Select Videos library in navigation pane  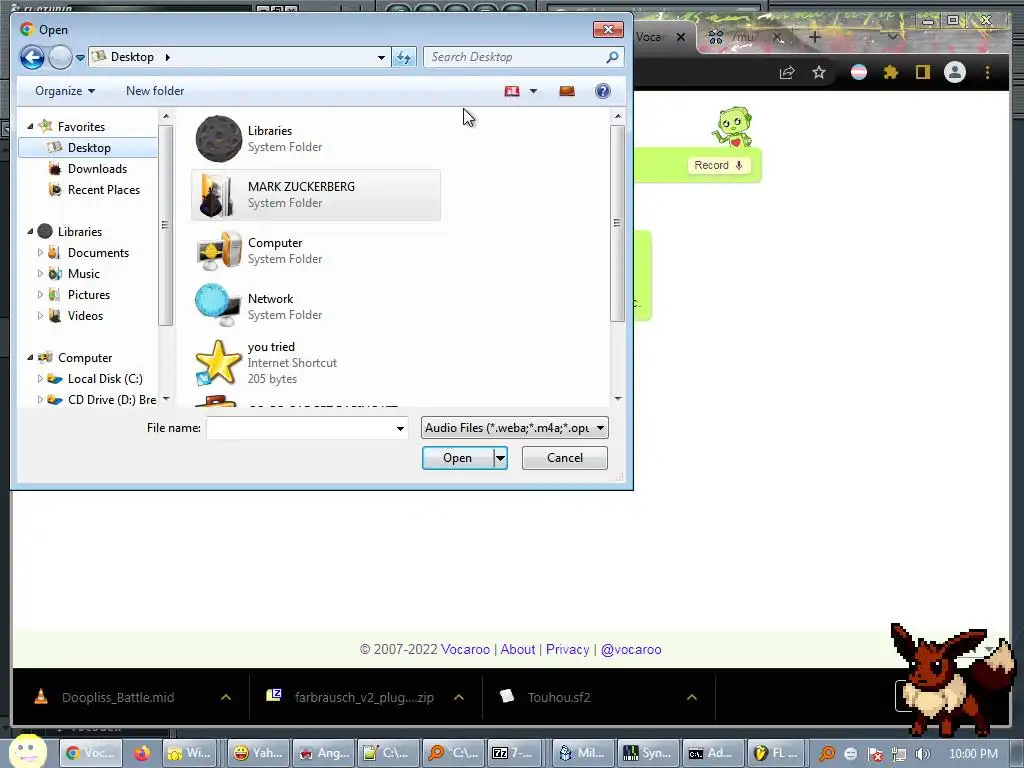pos(85,315)
